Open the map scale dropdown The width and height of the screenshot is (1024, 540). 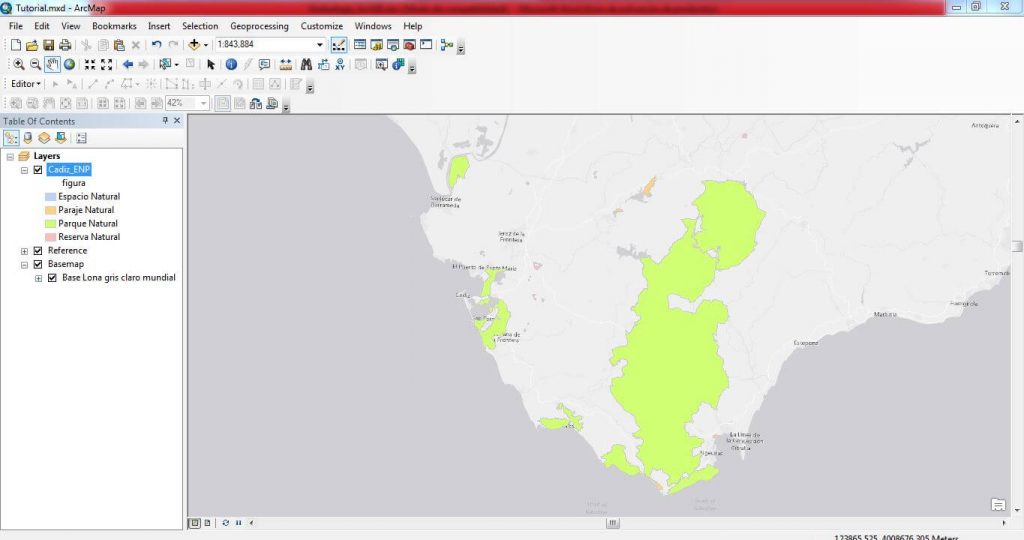320,45
